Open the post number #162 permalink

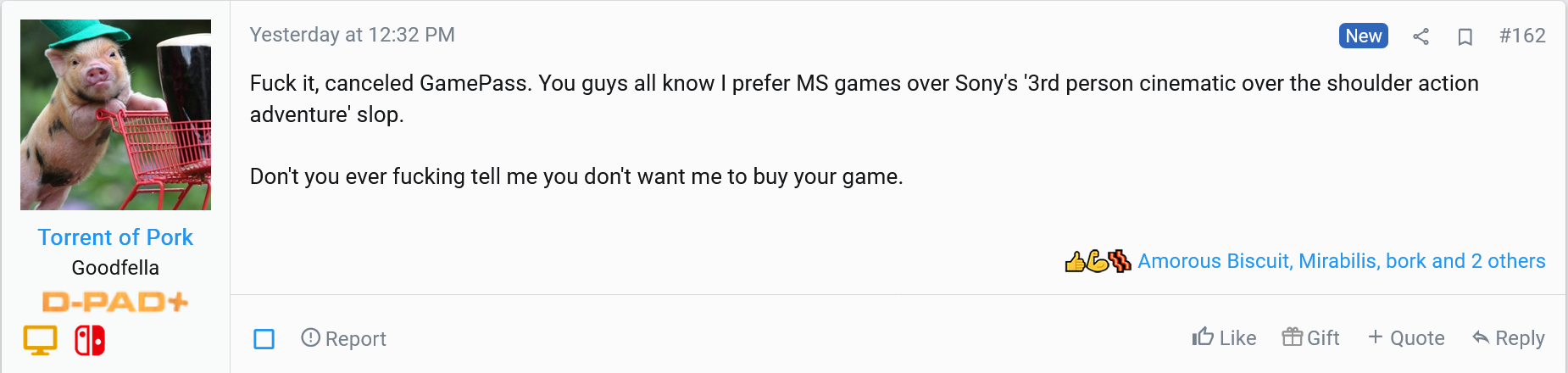pyautogui.click(x=1522, y=36)
